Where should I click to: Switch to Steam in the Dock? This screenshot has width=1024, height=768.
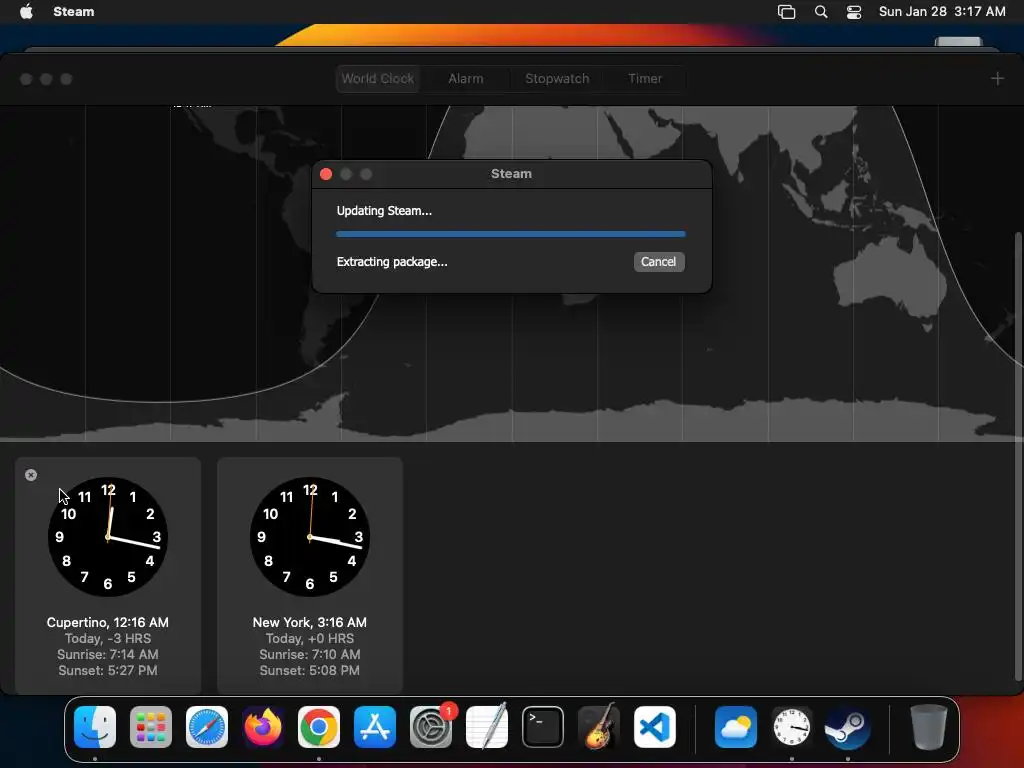click(848, 727)
